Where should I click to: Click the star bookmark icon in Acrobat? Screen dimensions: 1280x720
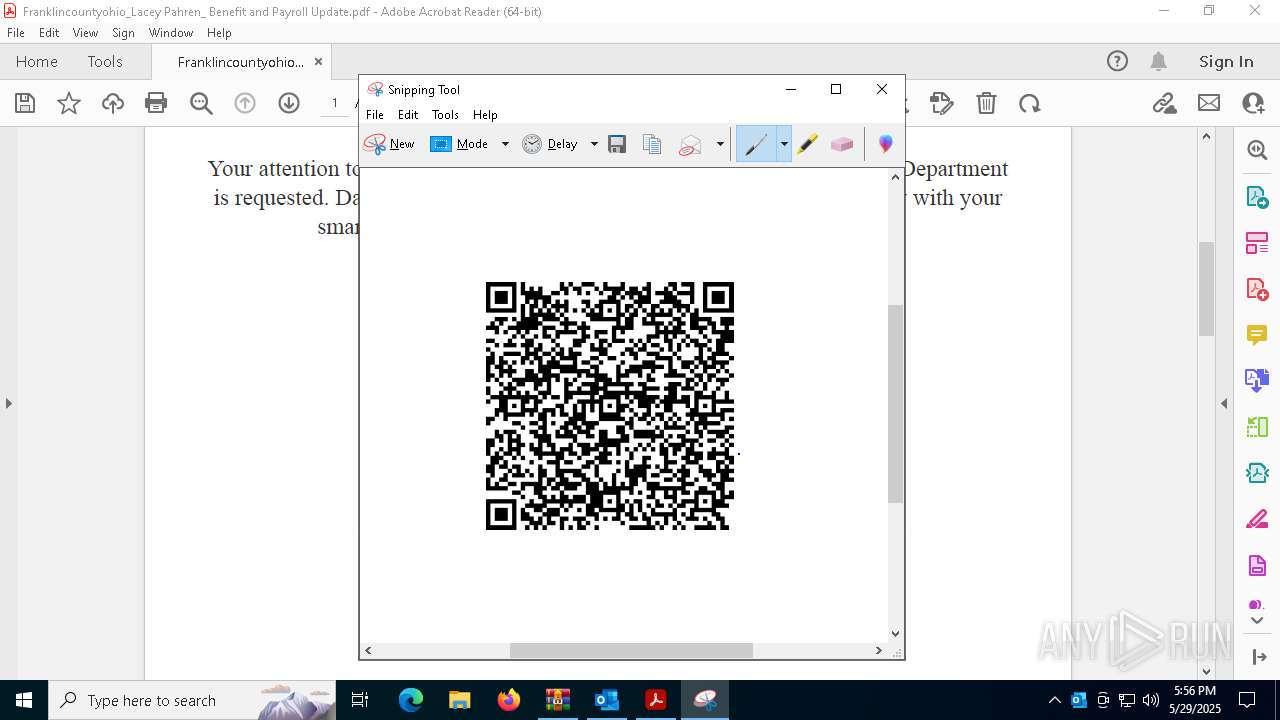69,103
